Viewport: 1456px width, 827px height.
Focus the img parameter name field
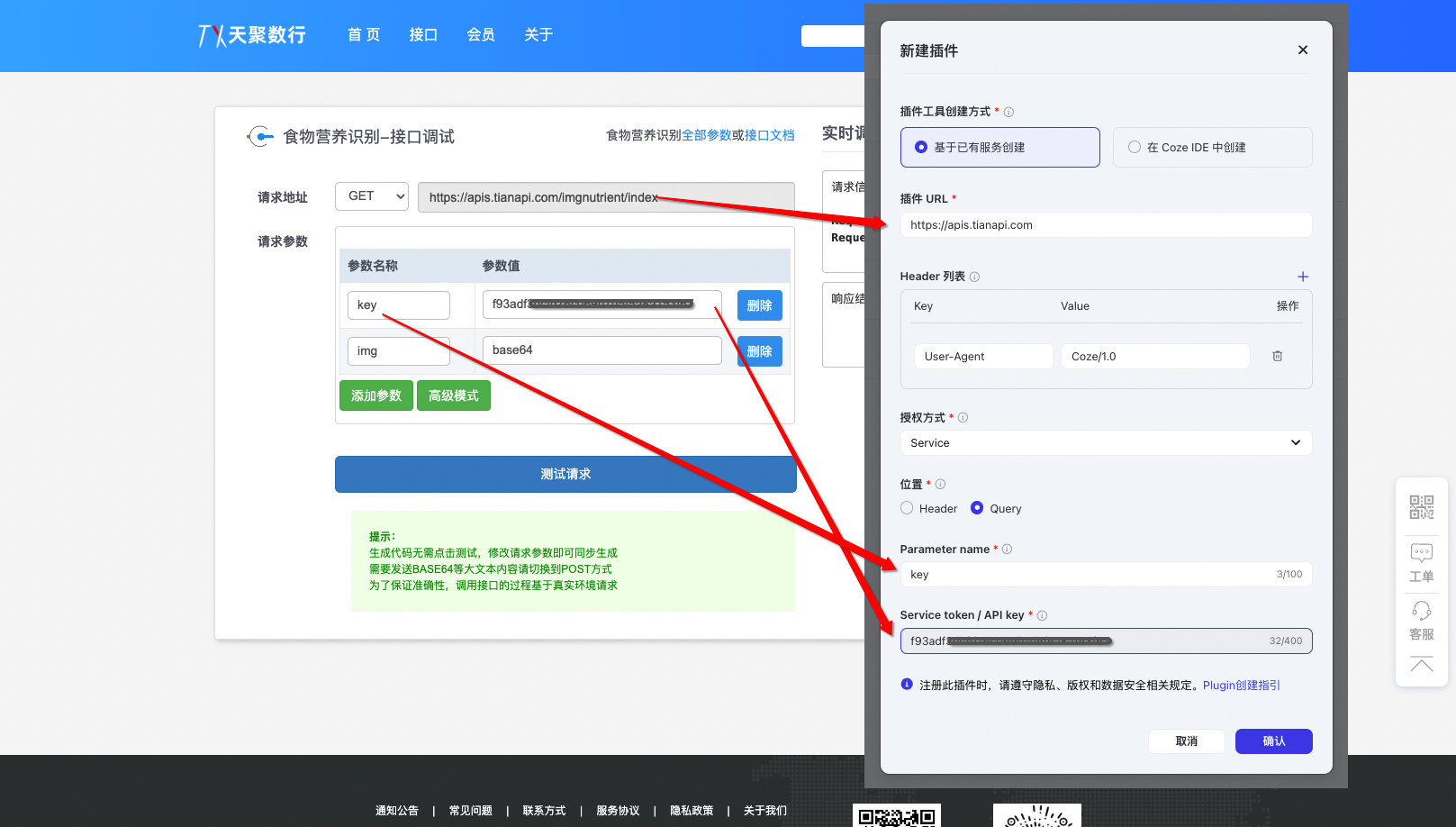(398, 351)
